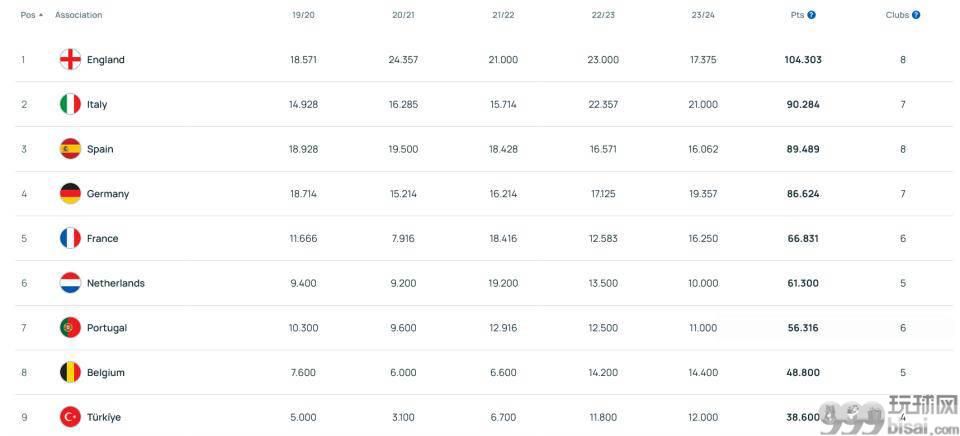Image resolution: width=960 pixels, height=436 pixels.
Task: Click the Belgium flag icon
Action: [x=70, y=372]
